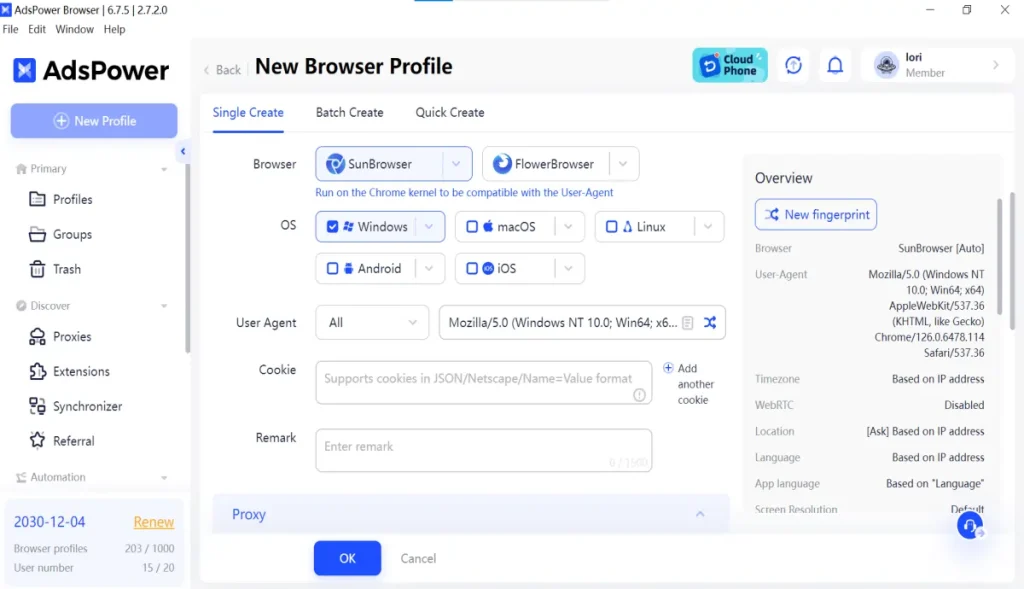Click the Overview panel scrollbar
Viewport: 1024px width, 589px height.
click(999, 257)
